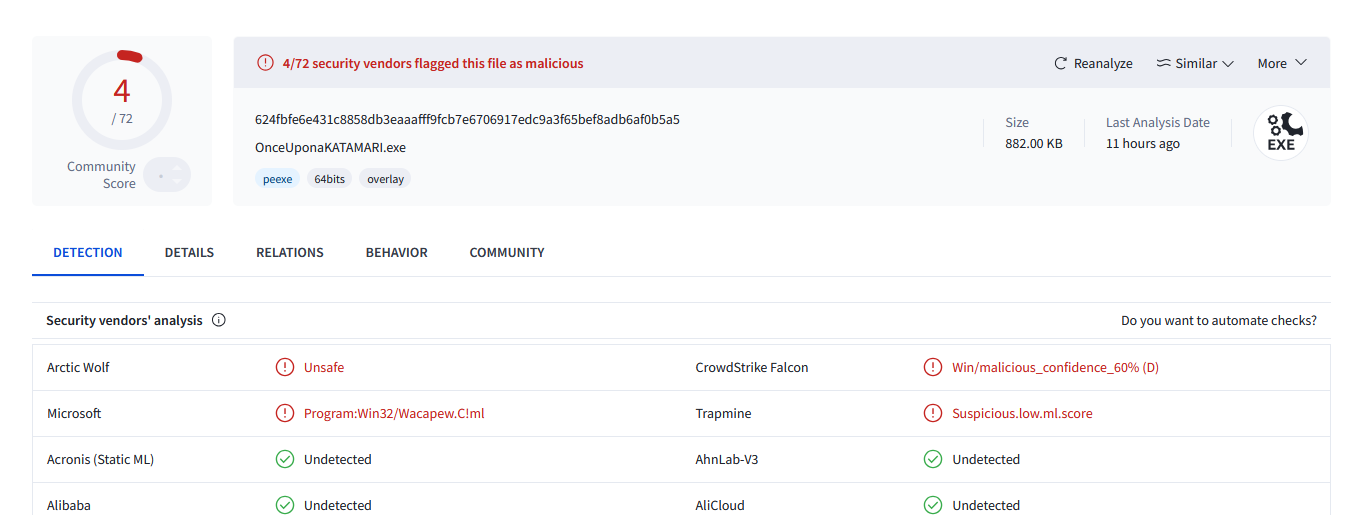Click the info icon beside Security vendors' analysis
The image size is (1368, 515).
click(219, 321)
